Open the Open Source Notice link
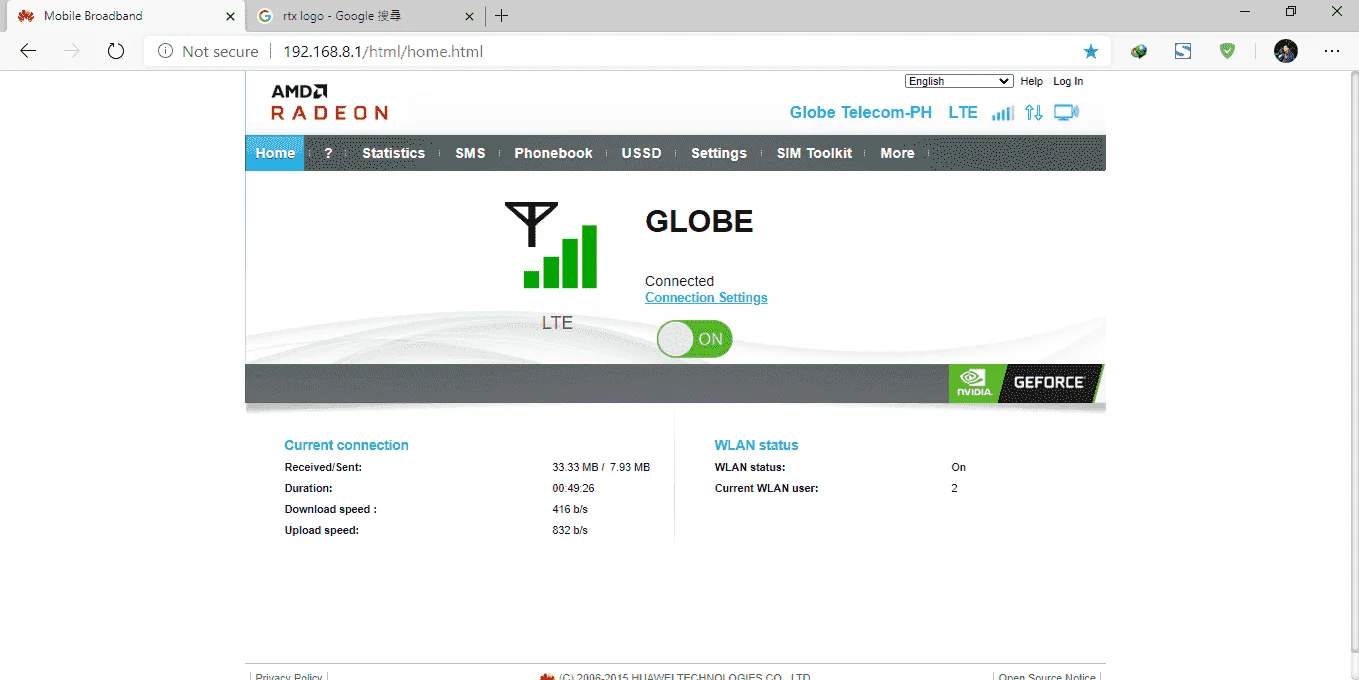The width and height of the screenshot is (1359, 680). pos(1047,677)
